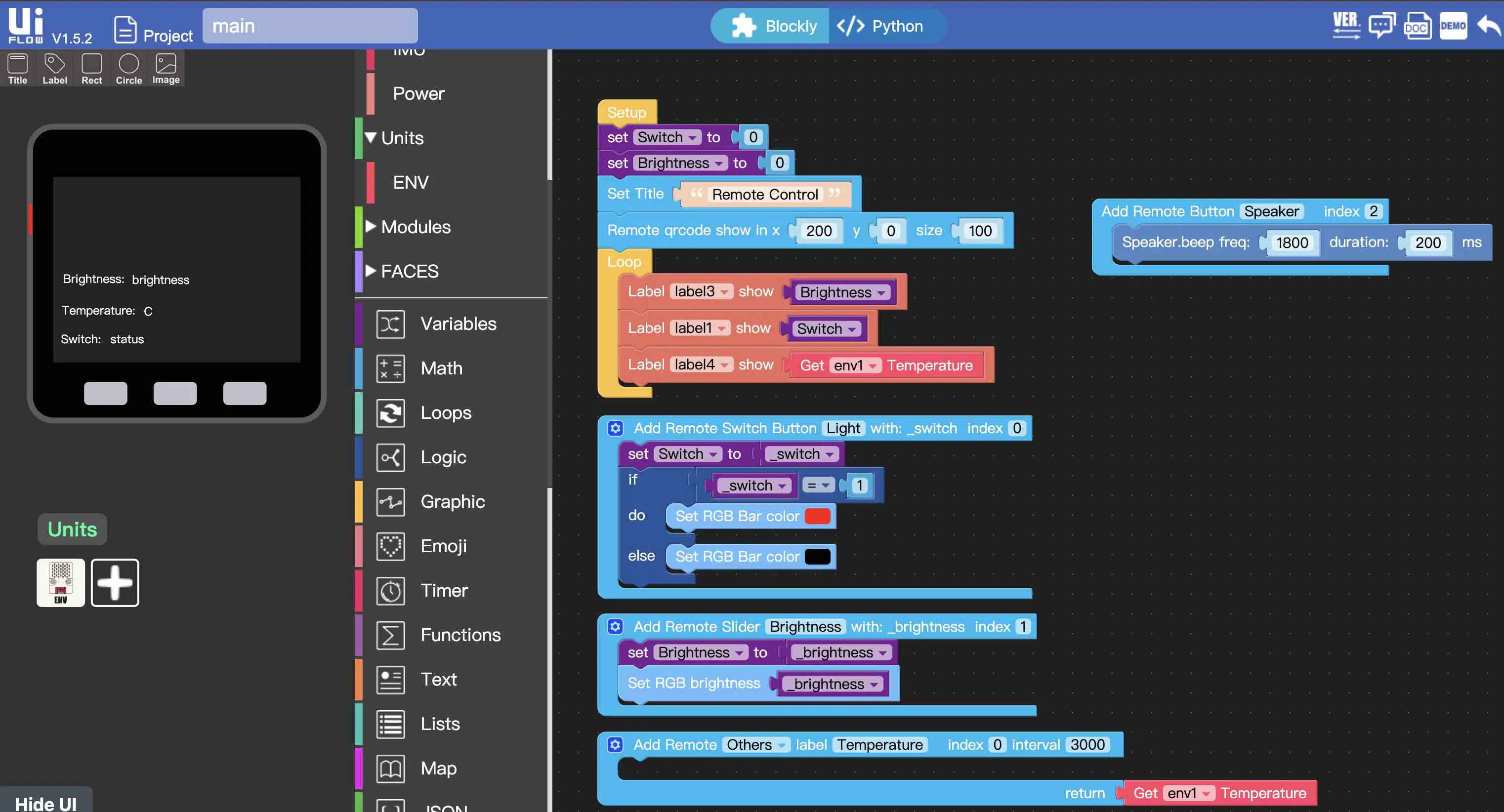Open the Variables category icon

click(x=391, y=324)
